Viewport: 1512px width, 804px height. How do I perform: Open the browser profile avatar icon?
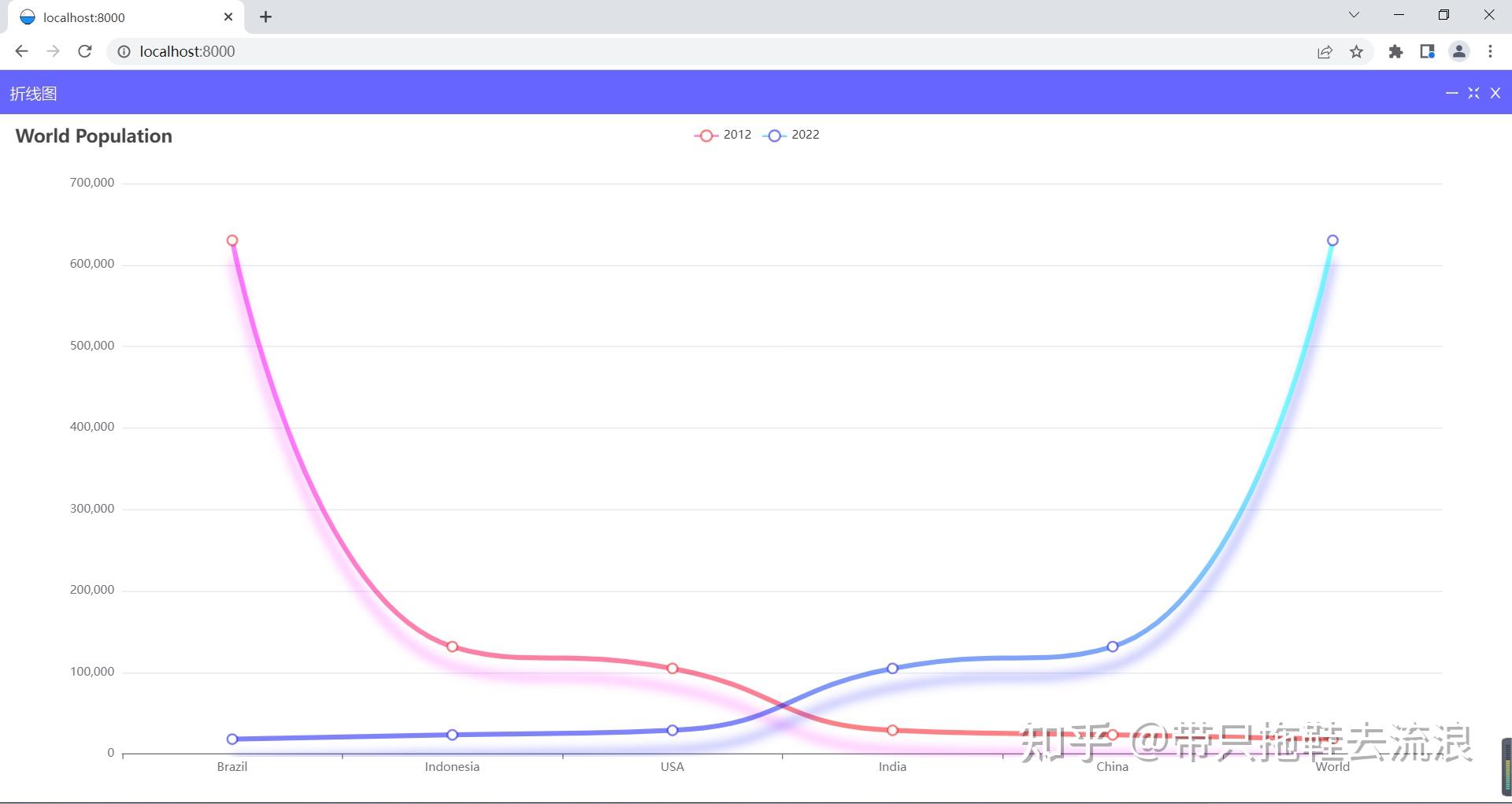[x=1458, y=51]
